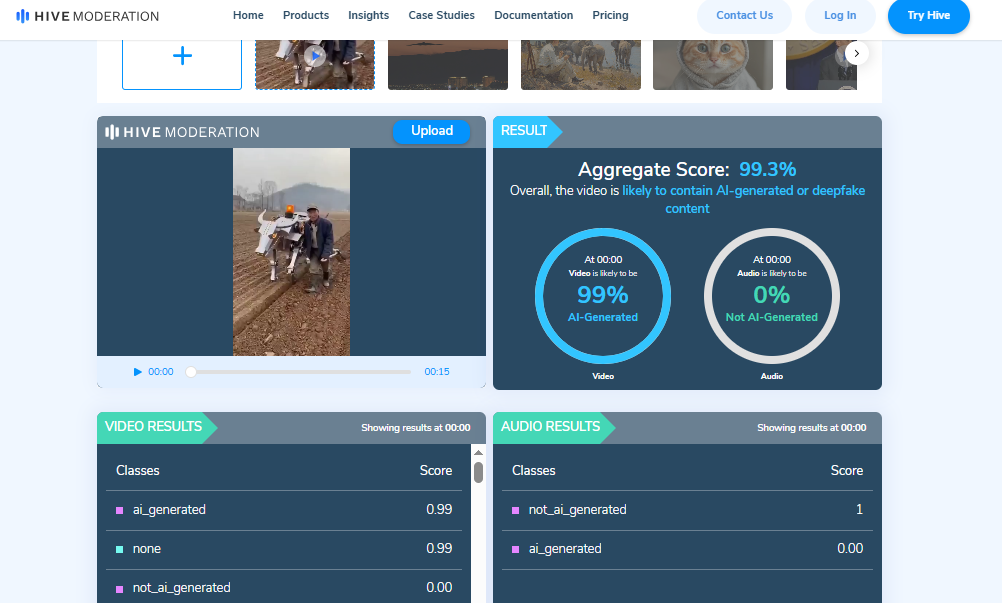This screenshot has height=603, width=1002.
Task: Open the Products menu
Action: pos(306,16)
